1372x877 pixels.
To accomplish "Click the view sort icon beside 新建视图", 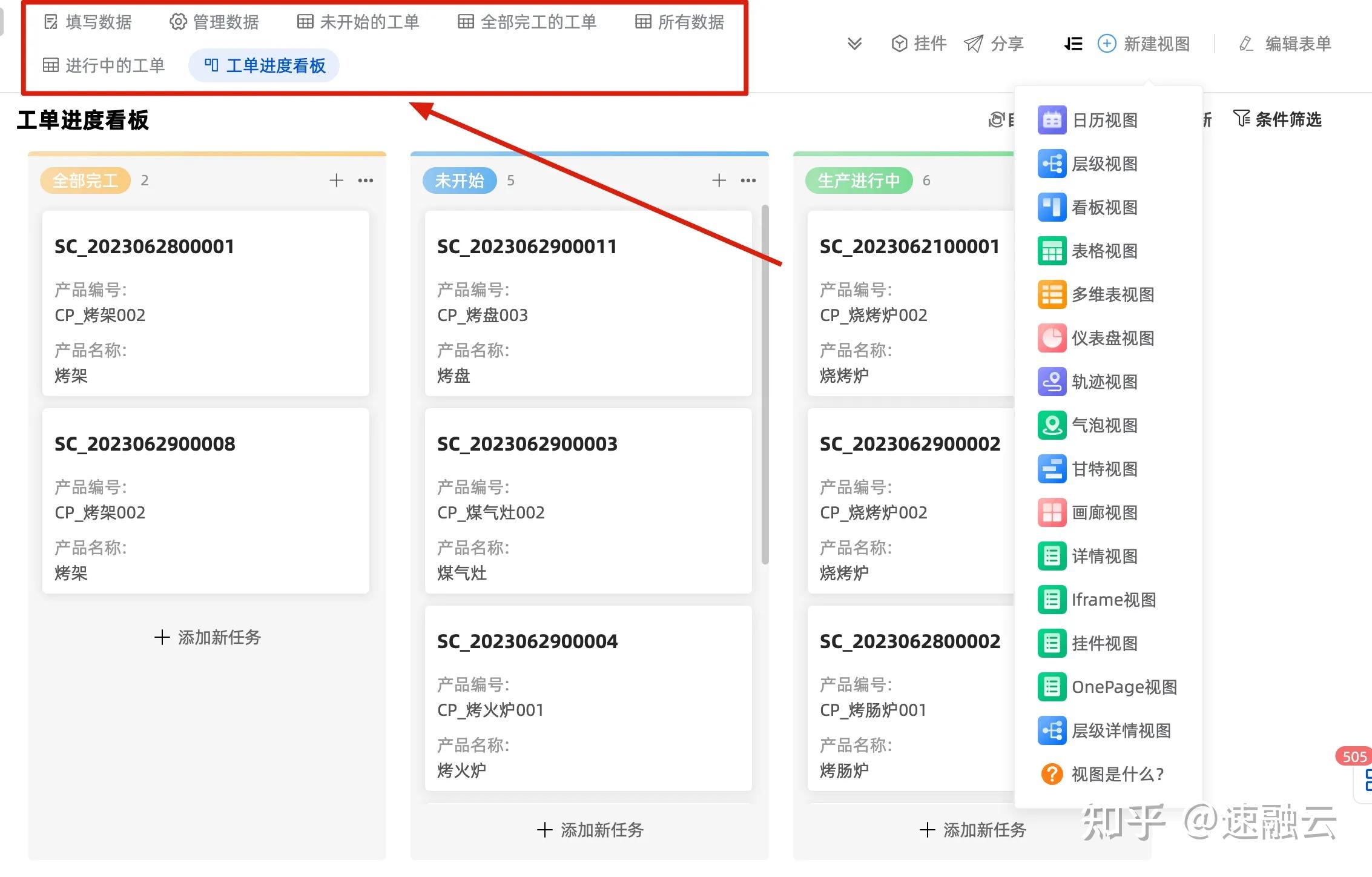I will tap(1072, 44).
